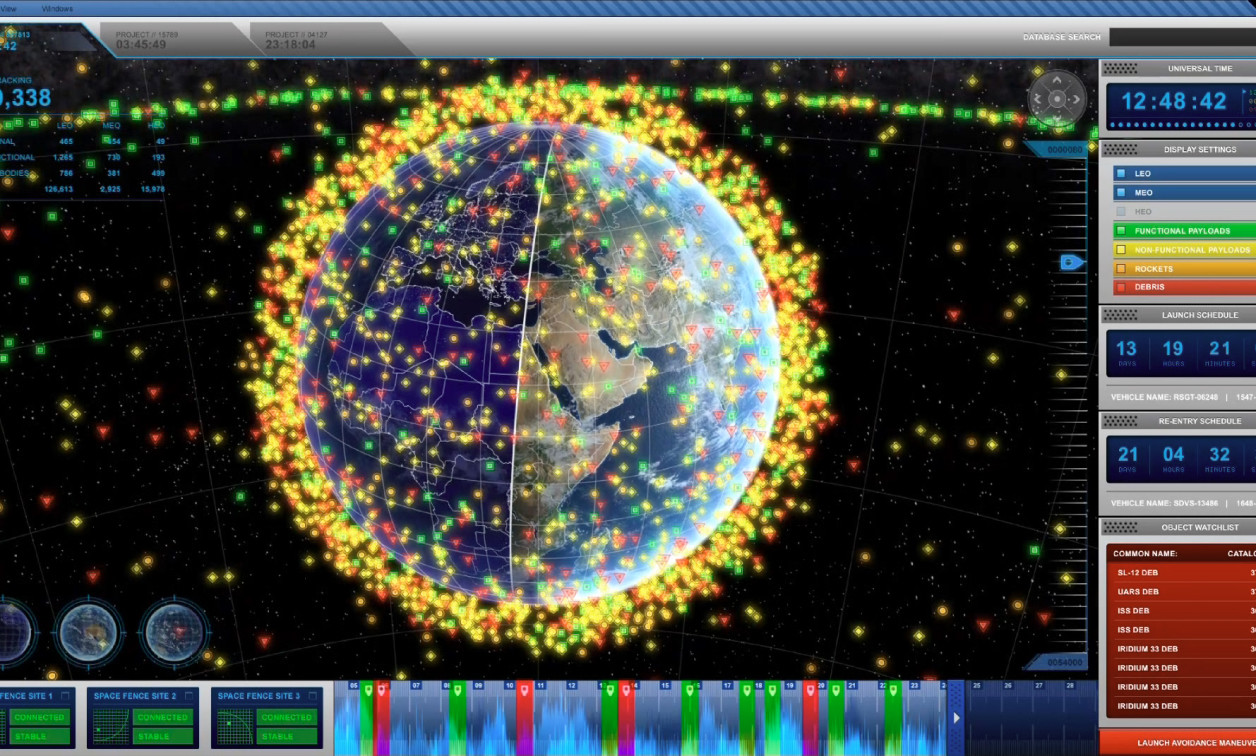1256x756 pixels.
Task: Jump to hour 07 on timeline
Action: click(x=417, y=686)
